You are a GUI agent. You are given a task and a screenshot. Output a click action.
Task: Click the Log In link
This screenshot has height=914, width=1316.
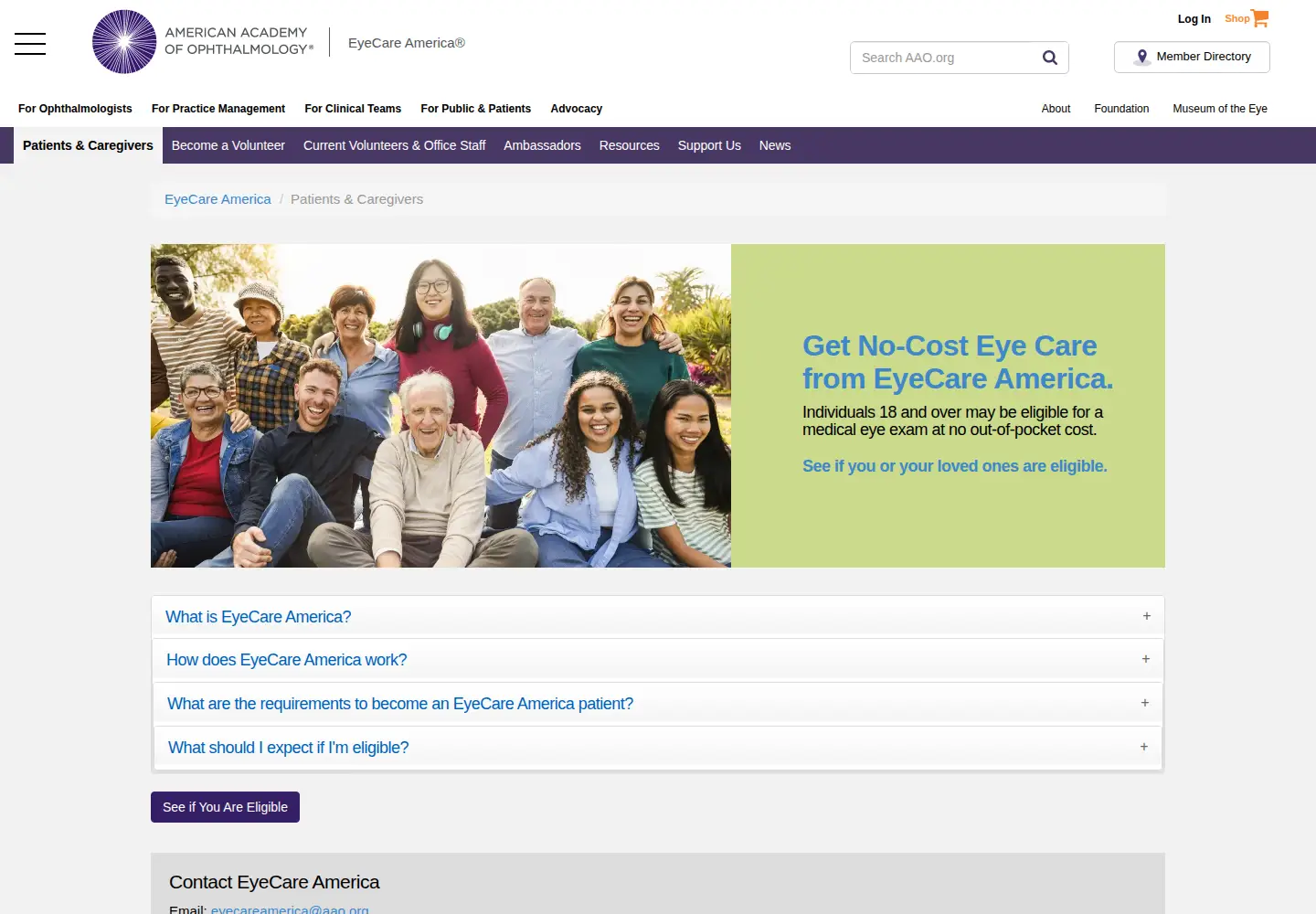(x=1194, y=19)
